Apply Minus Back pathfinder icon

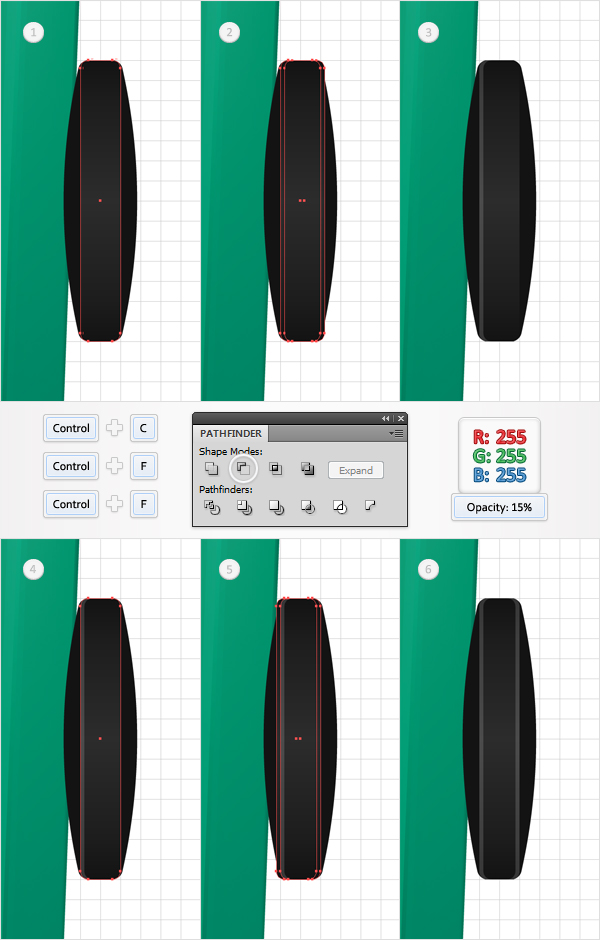click(x=370, y=506)
